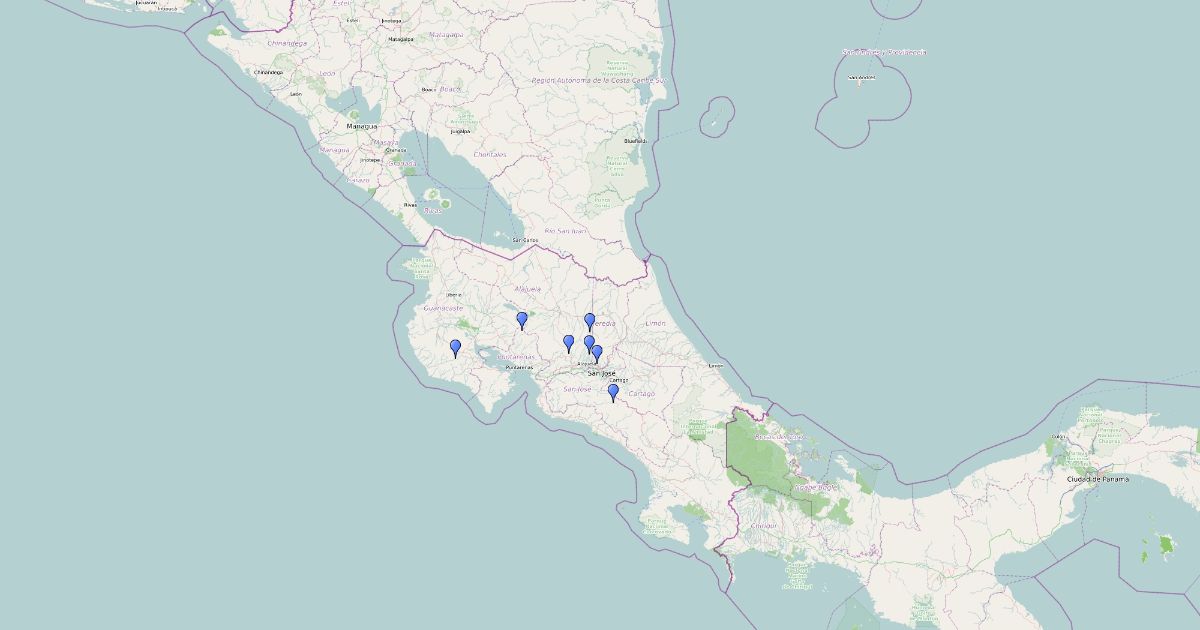Viewport: 1200px width, 630px height.
Task: Click the Cartago province label
Action: 641,394
